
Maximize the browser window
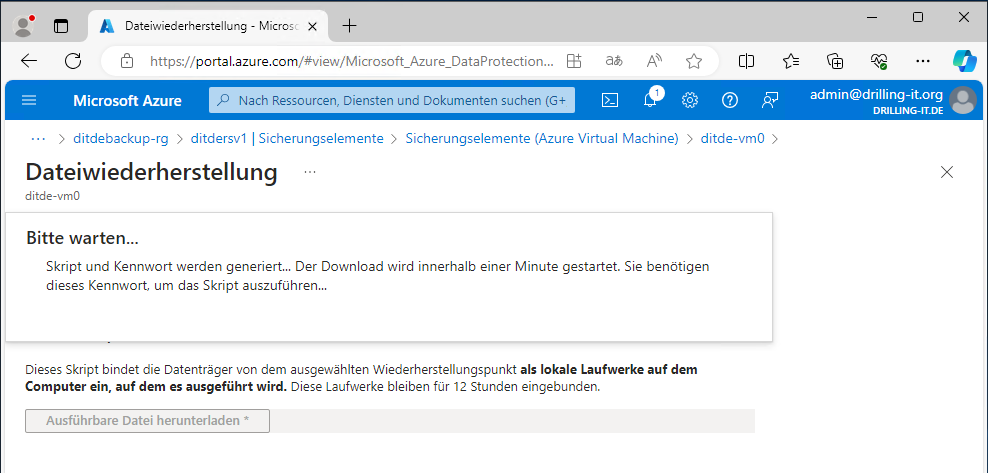[918, 18]
